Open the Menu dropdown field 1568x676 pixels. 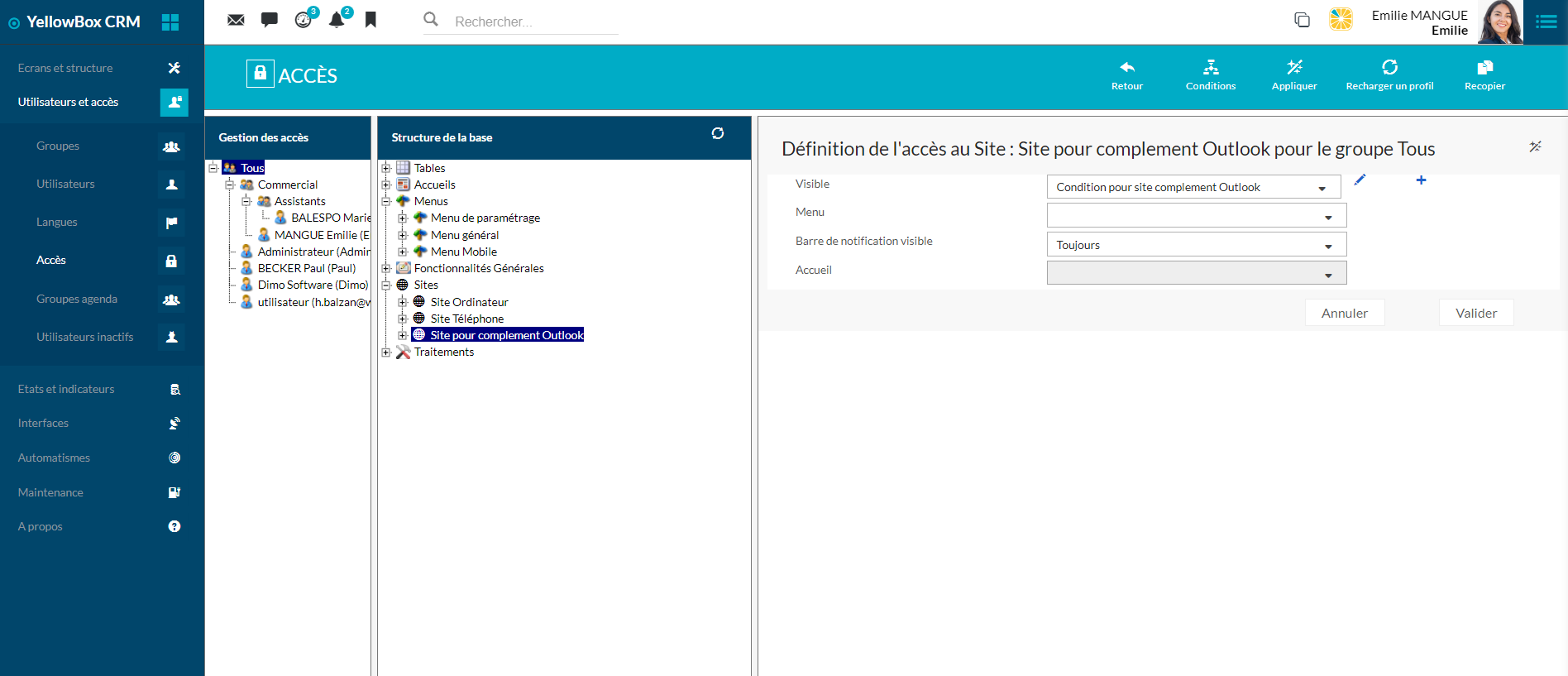[x=1196, y=216]
